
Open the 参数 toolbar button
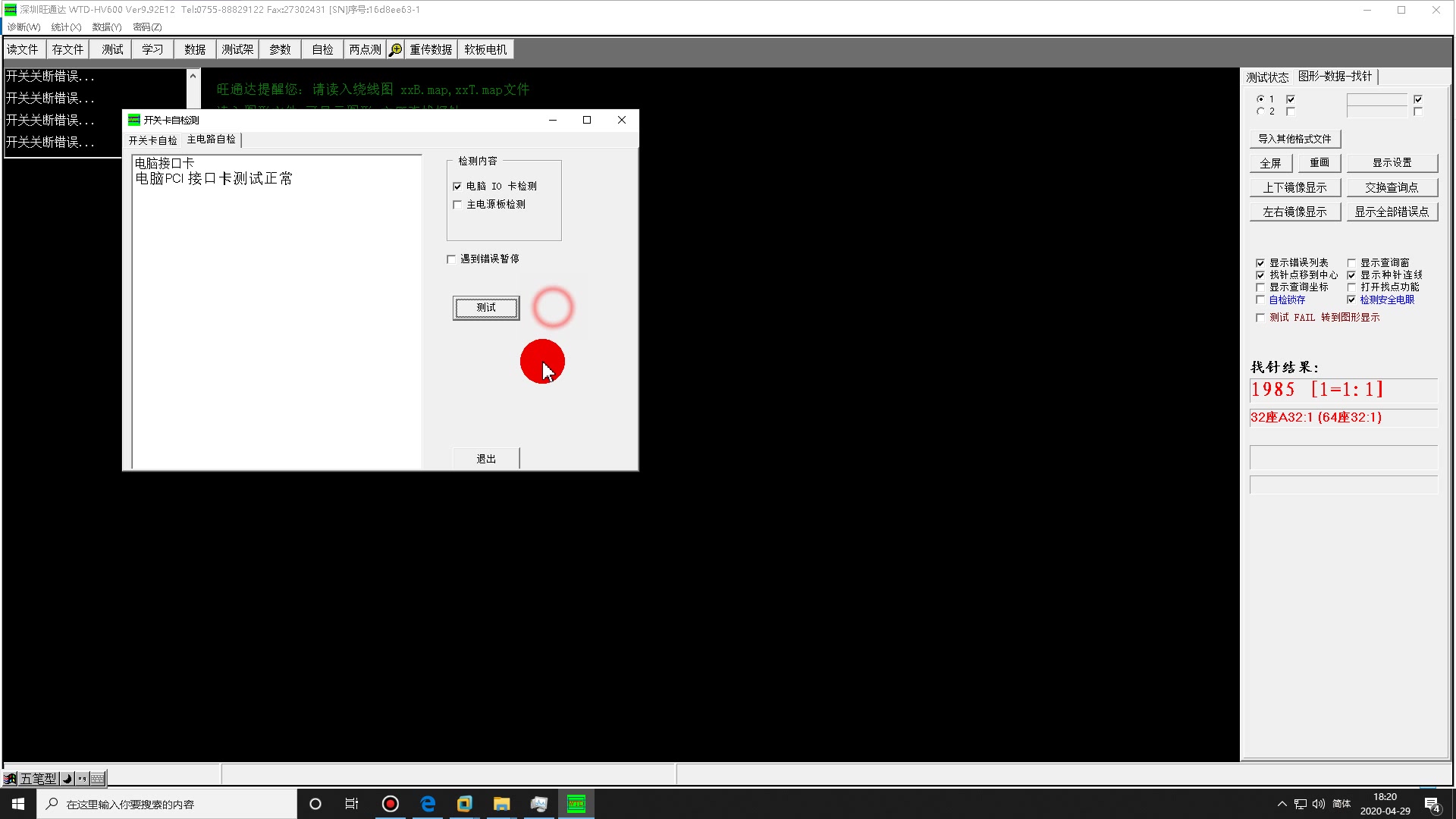click(x=280, y=49)
